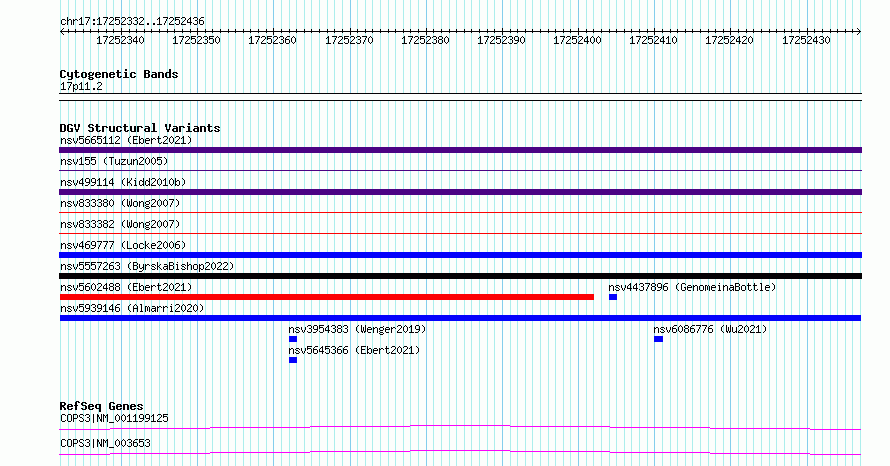Click the blue nsv469777 variant bar
890x466 pixels.
460,255
